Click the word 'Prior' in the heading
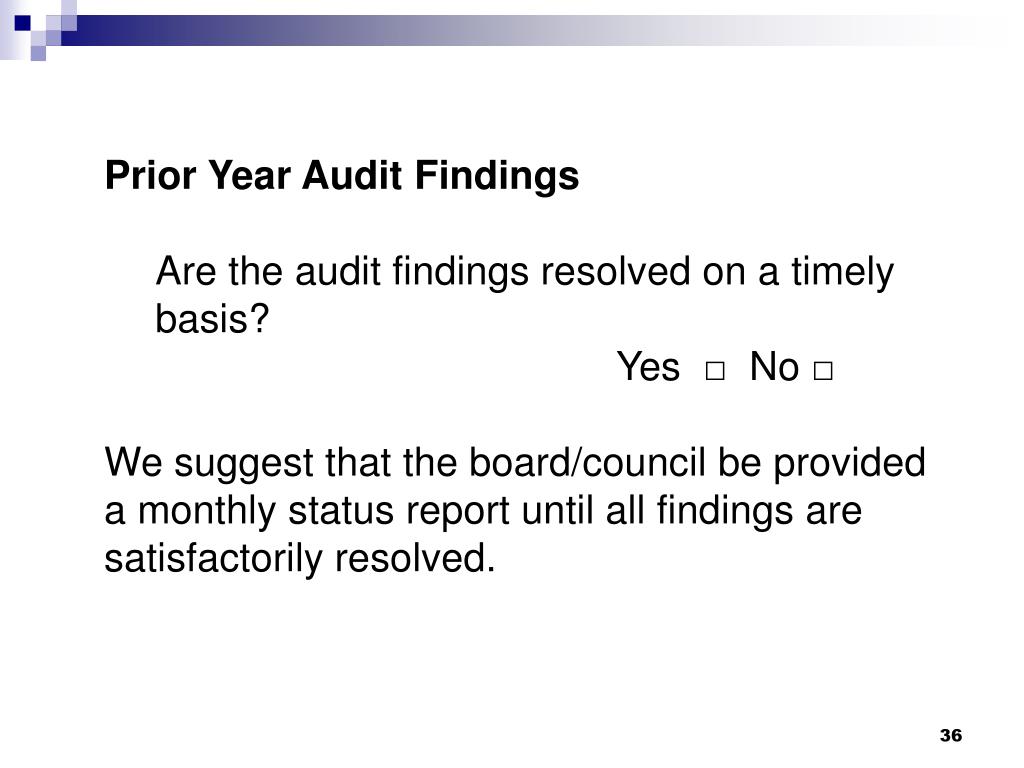1024x768 pixels. click(150, 176)
